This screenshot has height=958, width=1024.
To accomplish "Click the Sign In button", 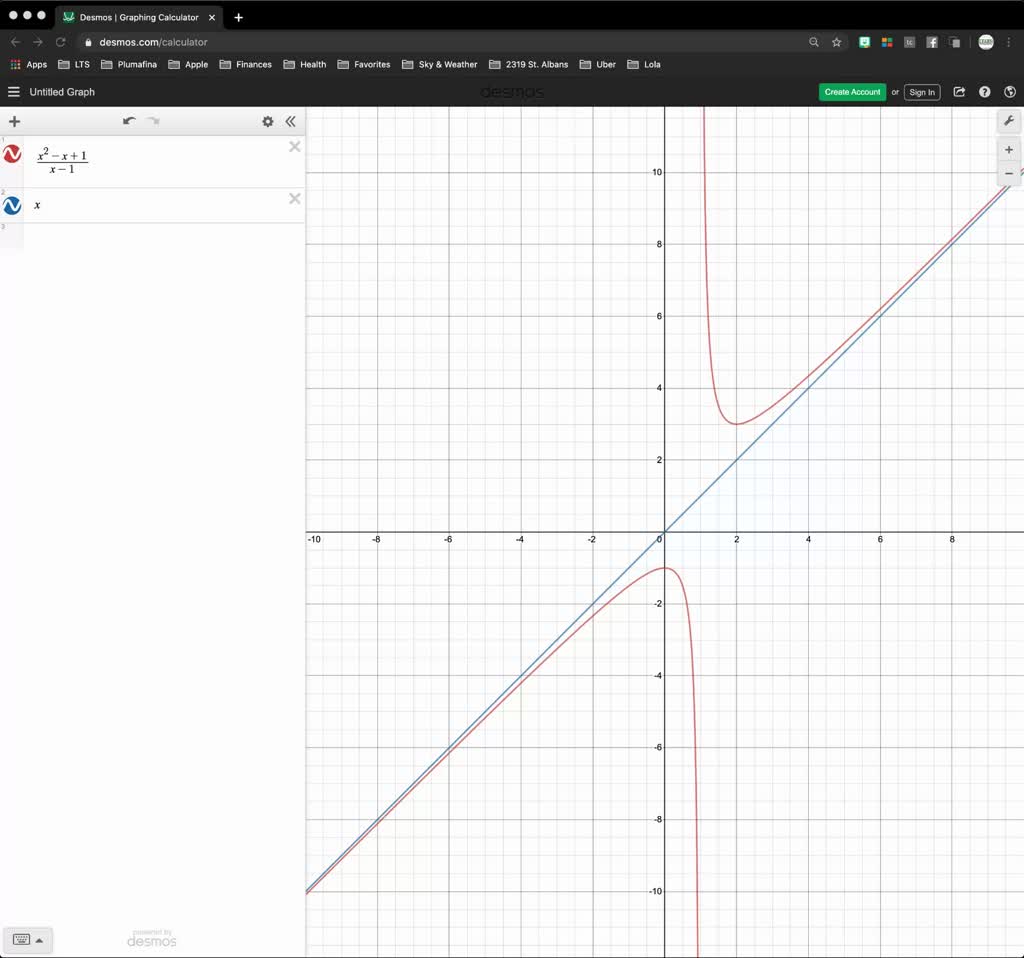I will pos(921,91).
